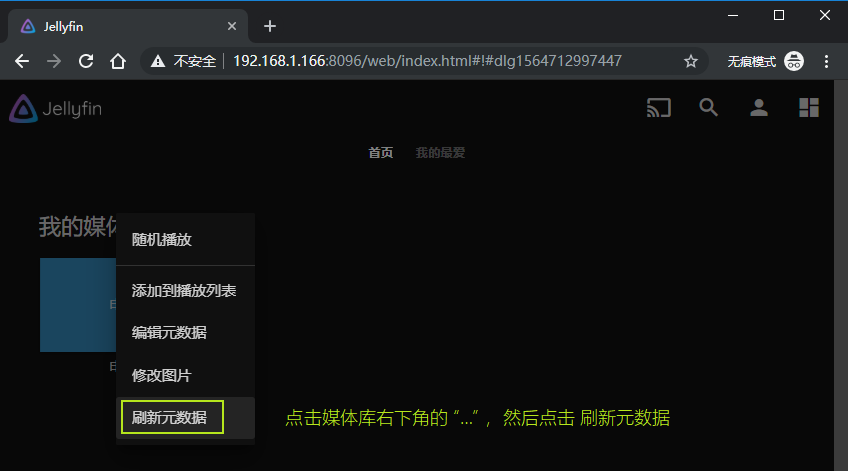848x471 pixels.
Task: Click the dashboard grid icon
Action: pyautogui.click(x=809, y=108)
